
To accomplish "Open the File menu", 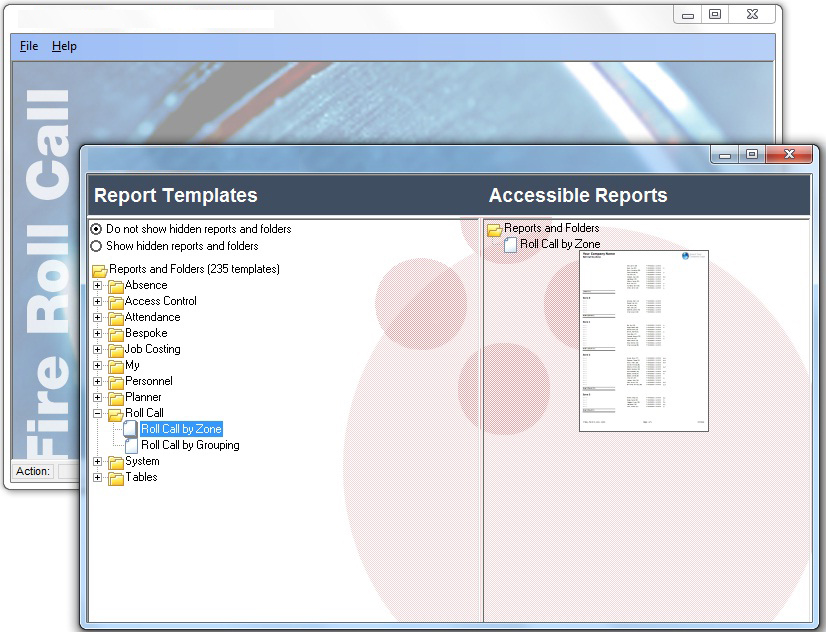I will pyautogui.click(x=29, y=46).
